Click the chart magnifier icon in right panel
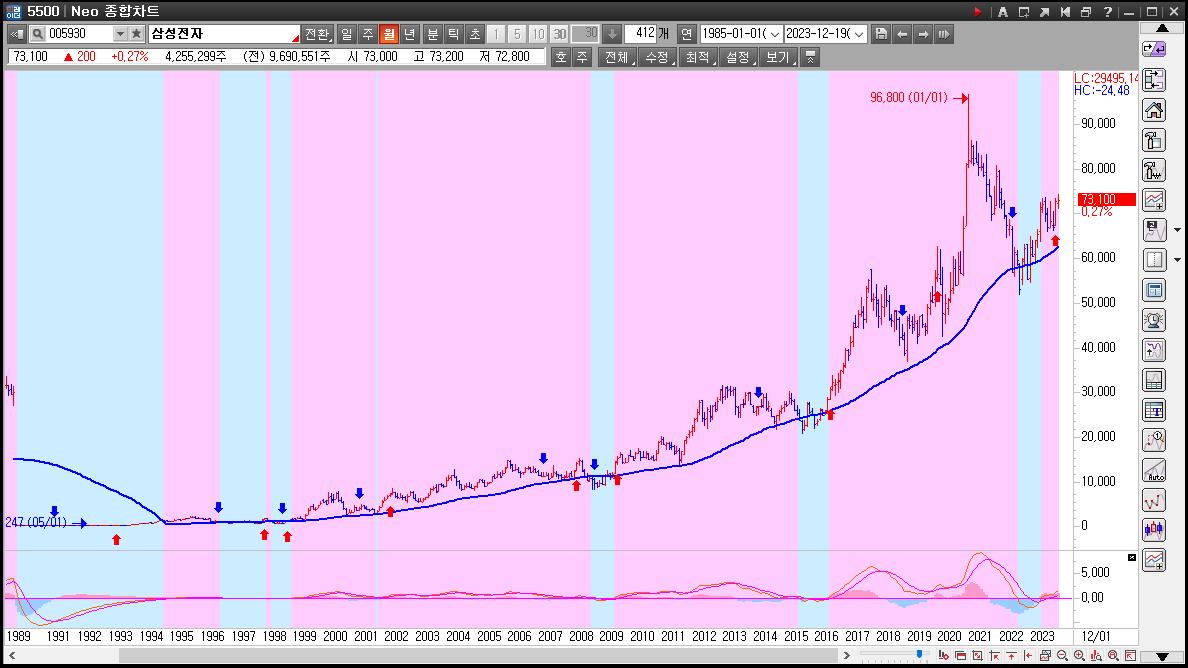The image size is (1188, 668). [1154, 440]
